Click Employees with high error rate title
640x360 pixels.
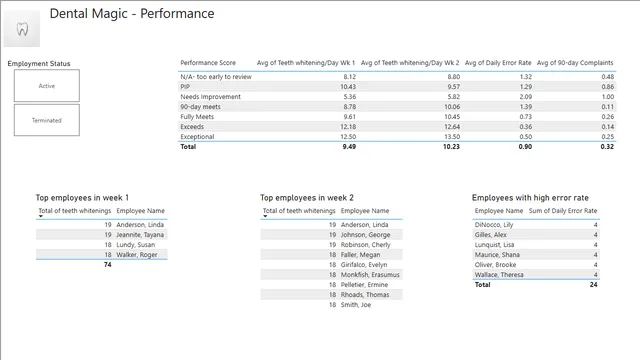click(530, 198)
